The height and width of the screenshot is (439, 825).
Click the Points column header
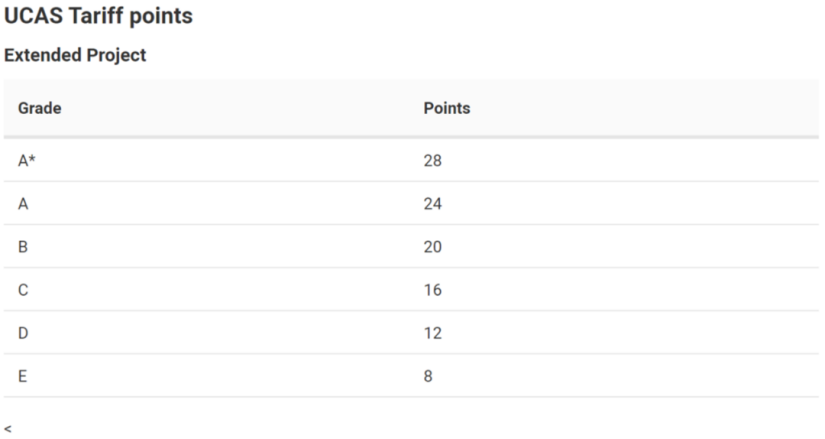tap(447, 108)
